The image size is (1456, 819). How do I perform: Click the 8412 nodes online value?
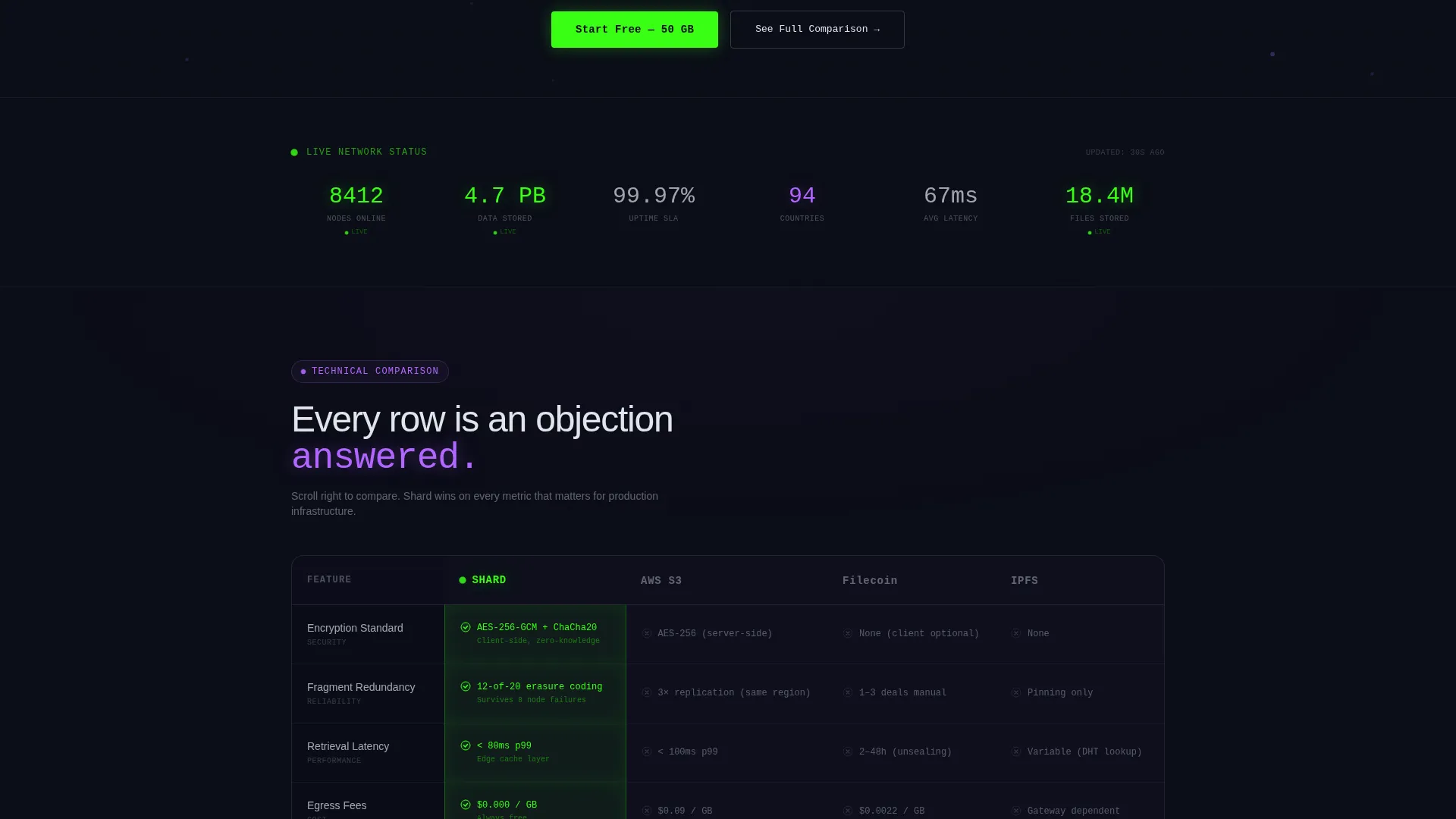356,196
